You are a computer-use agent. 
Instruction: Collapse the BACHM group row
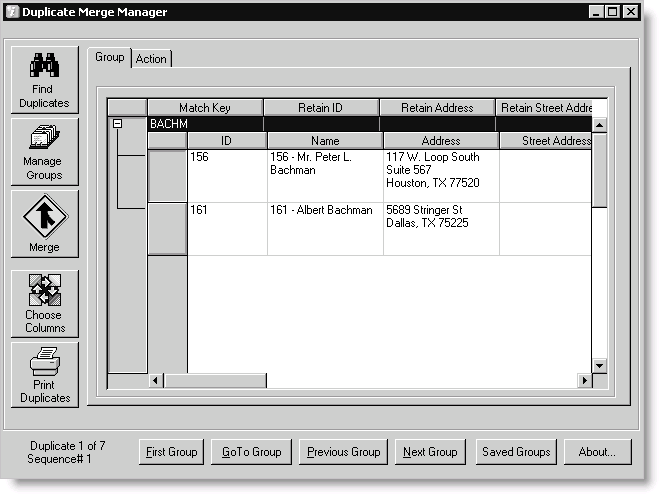coord(117,124)
